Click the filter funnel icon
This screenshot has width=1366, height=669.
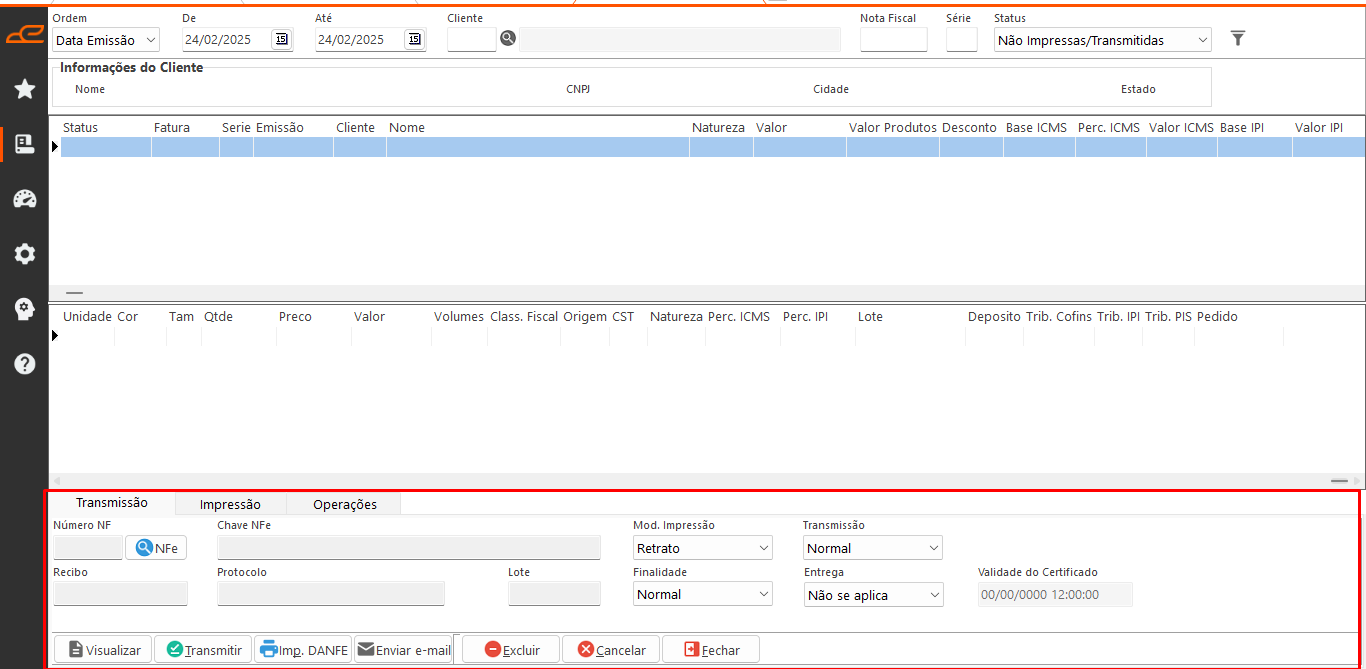pos(1238,39)
